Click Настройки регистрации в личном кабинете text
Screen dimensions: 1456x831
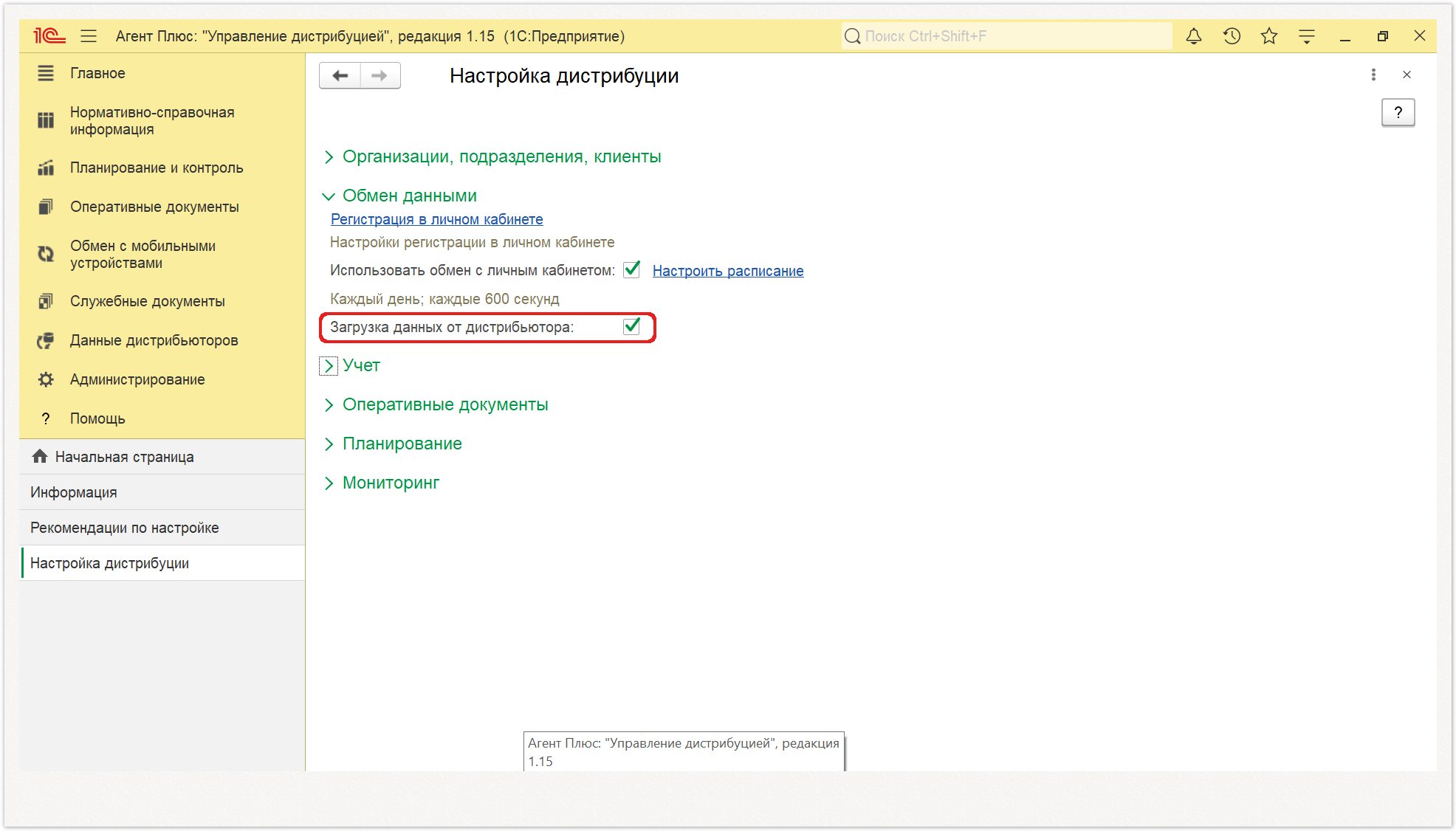473,242
